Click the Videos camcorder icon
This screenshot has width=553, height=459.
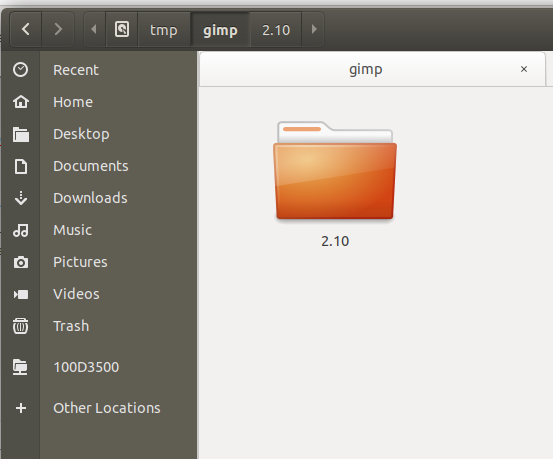coord(21,294)
